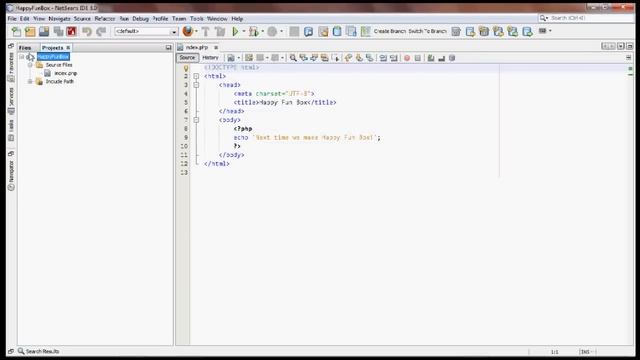Viewport: 640px width, 360px height.
Task: Click the toolbar Search input field
Action: pyautogui.click(x=586, y=18)
